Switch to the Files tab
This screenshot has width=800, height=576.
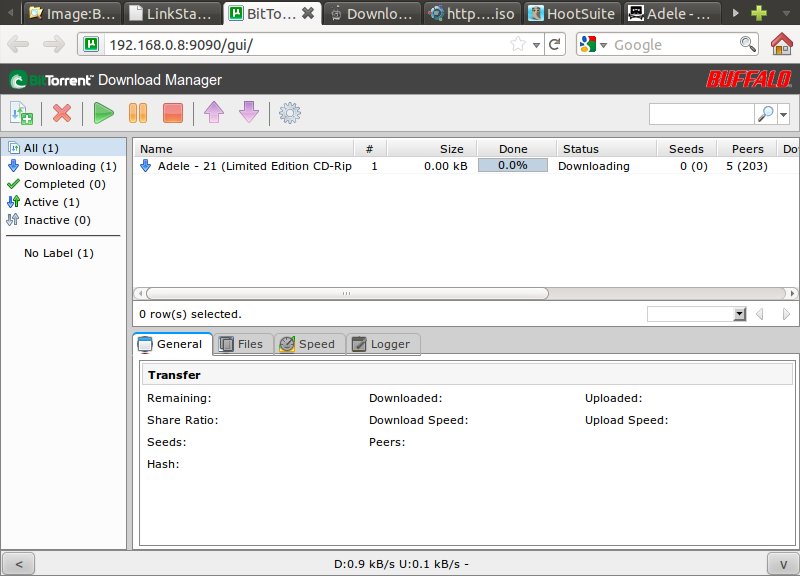[240, 344]
